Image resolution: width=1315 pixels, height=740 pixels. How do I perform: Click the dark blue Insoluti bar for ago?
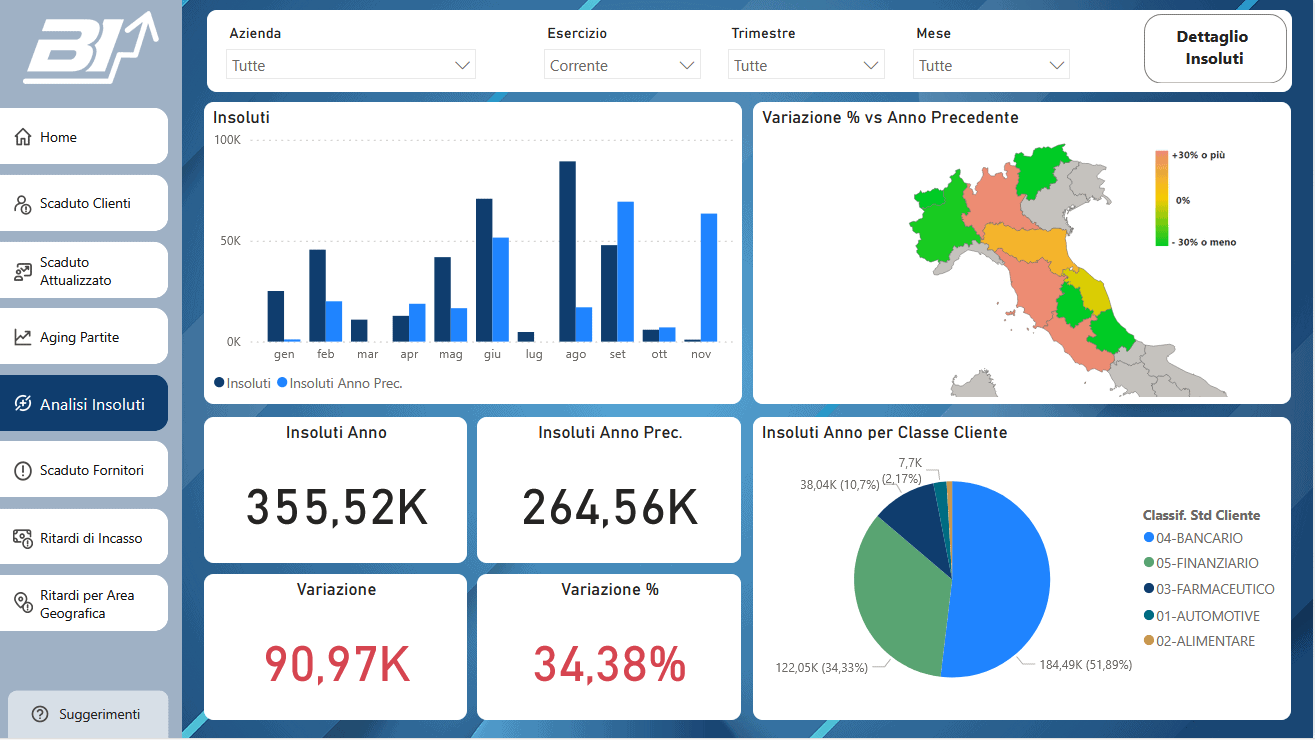[567, 251]
